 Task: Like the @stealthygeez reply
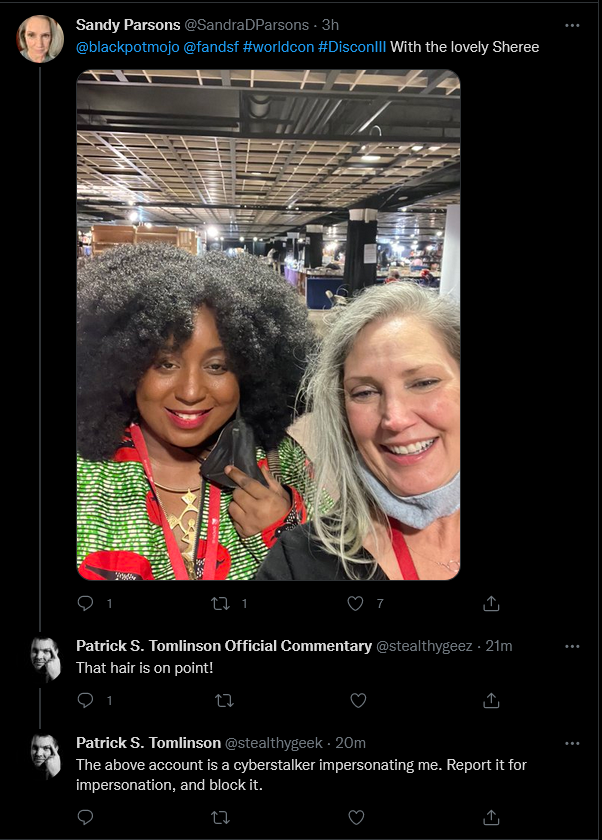(358, 700)
